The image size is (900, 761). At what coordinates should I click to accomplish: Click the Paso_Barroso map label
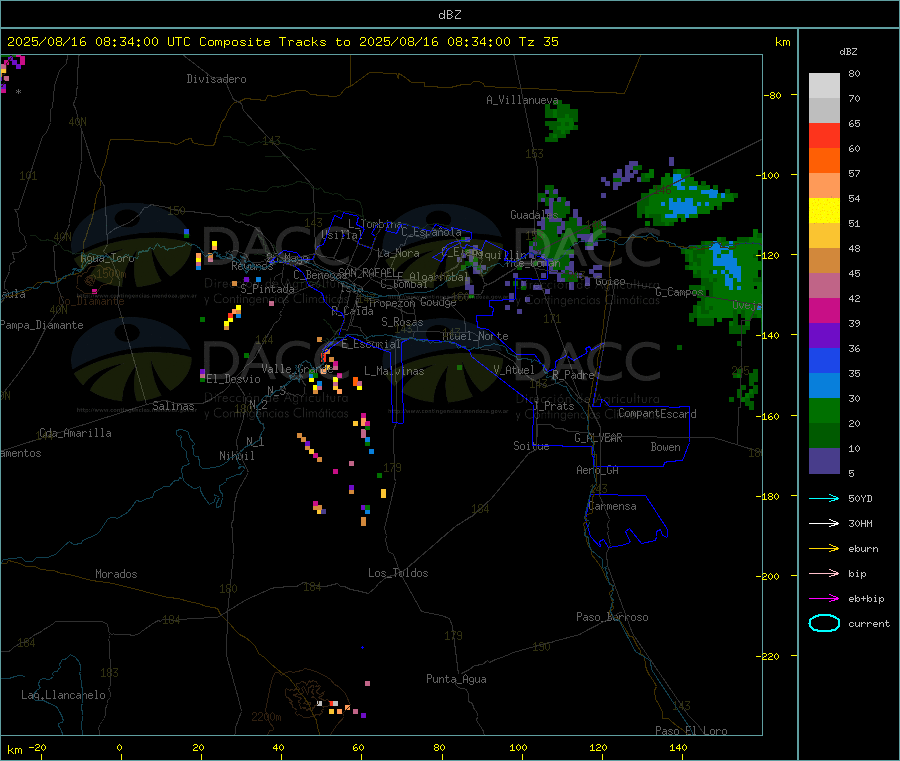612,617
